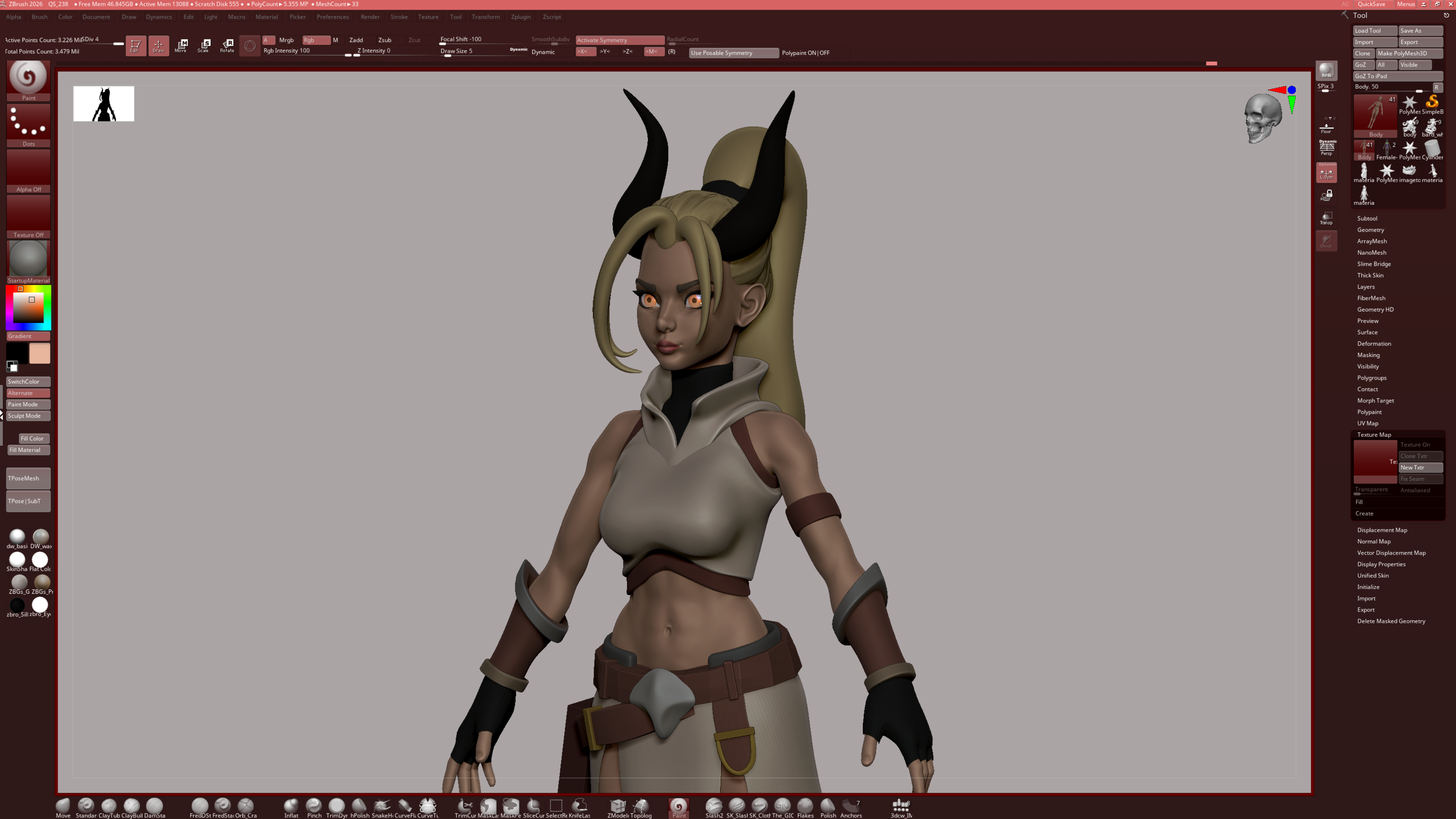Select the ZModeler brush icon

pyautogui.click(x=617, y=806)
